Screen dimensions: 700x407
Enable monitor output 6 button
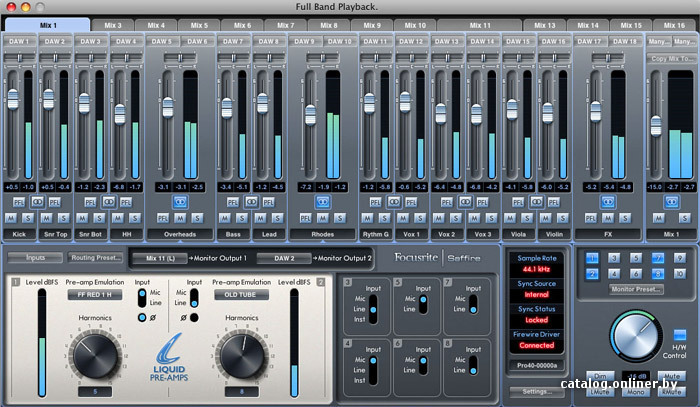coord(636,274)
